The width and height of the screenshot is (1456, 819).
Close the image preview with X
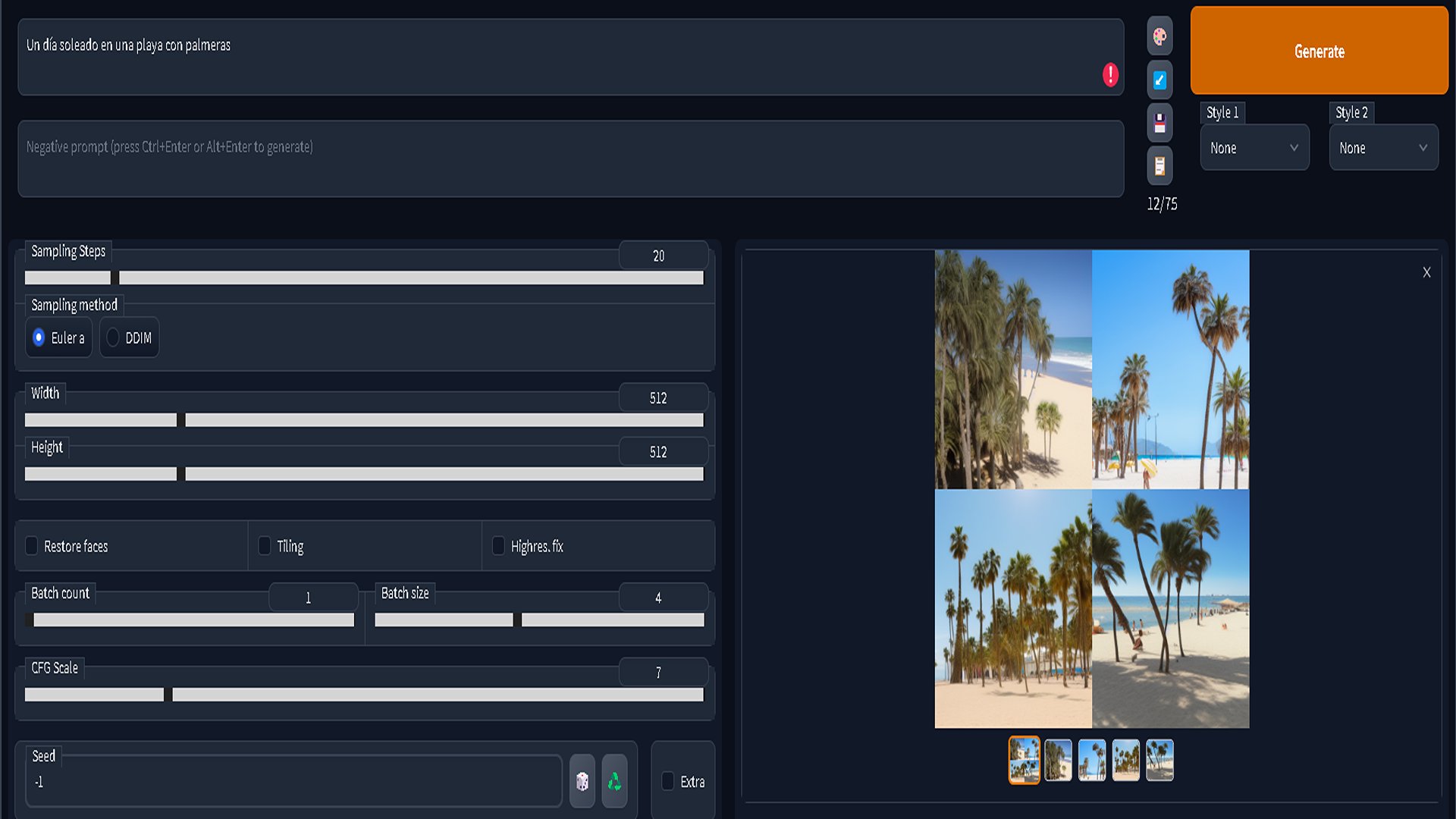click(x=1426, y=272)
